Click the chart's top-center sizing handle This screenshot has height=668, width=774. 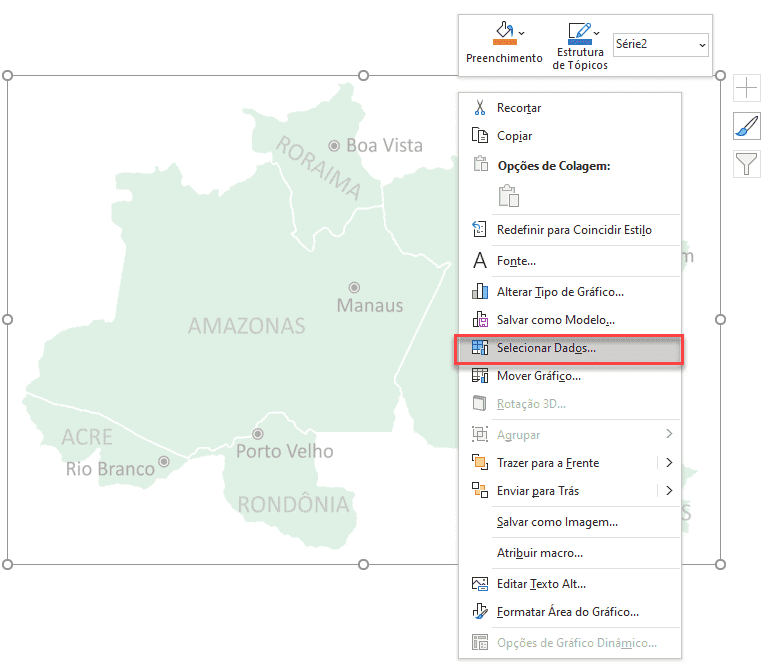(x=363, y=75)
